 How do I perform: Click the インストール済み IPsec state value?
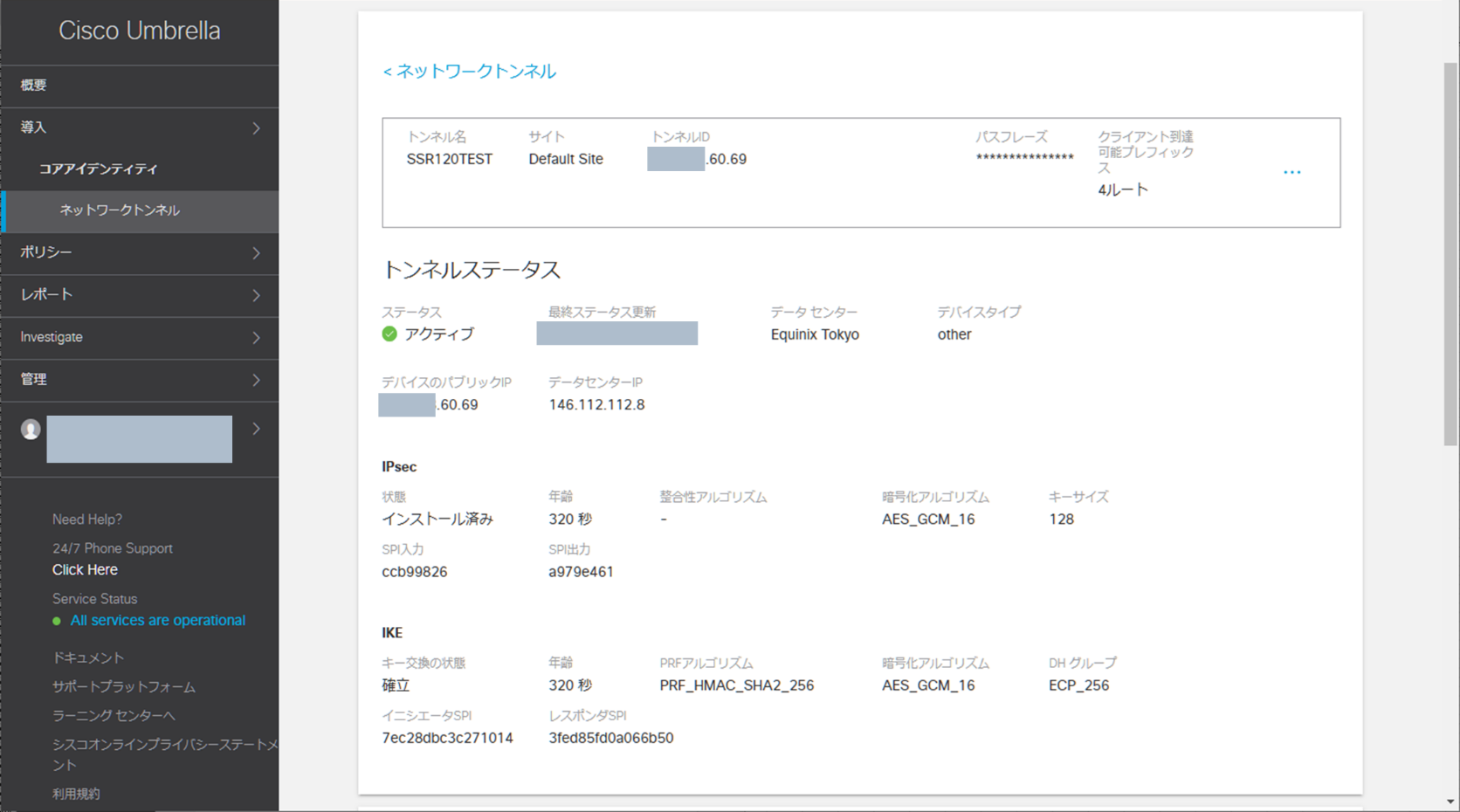pos(437,519)
